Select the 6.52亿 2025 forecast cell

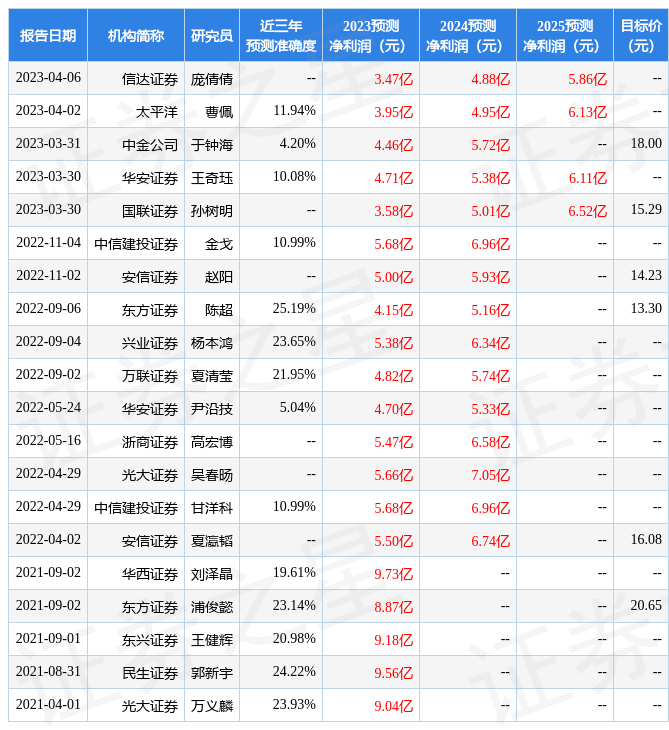pyautogui.click(x=588, y=210)
